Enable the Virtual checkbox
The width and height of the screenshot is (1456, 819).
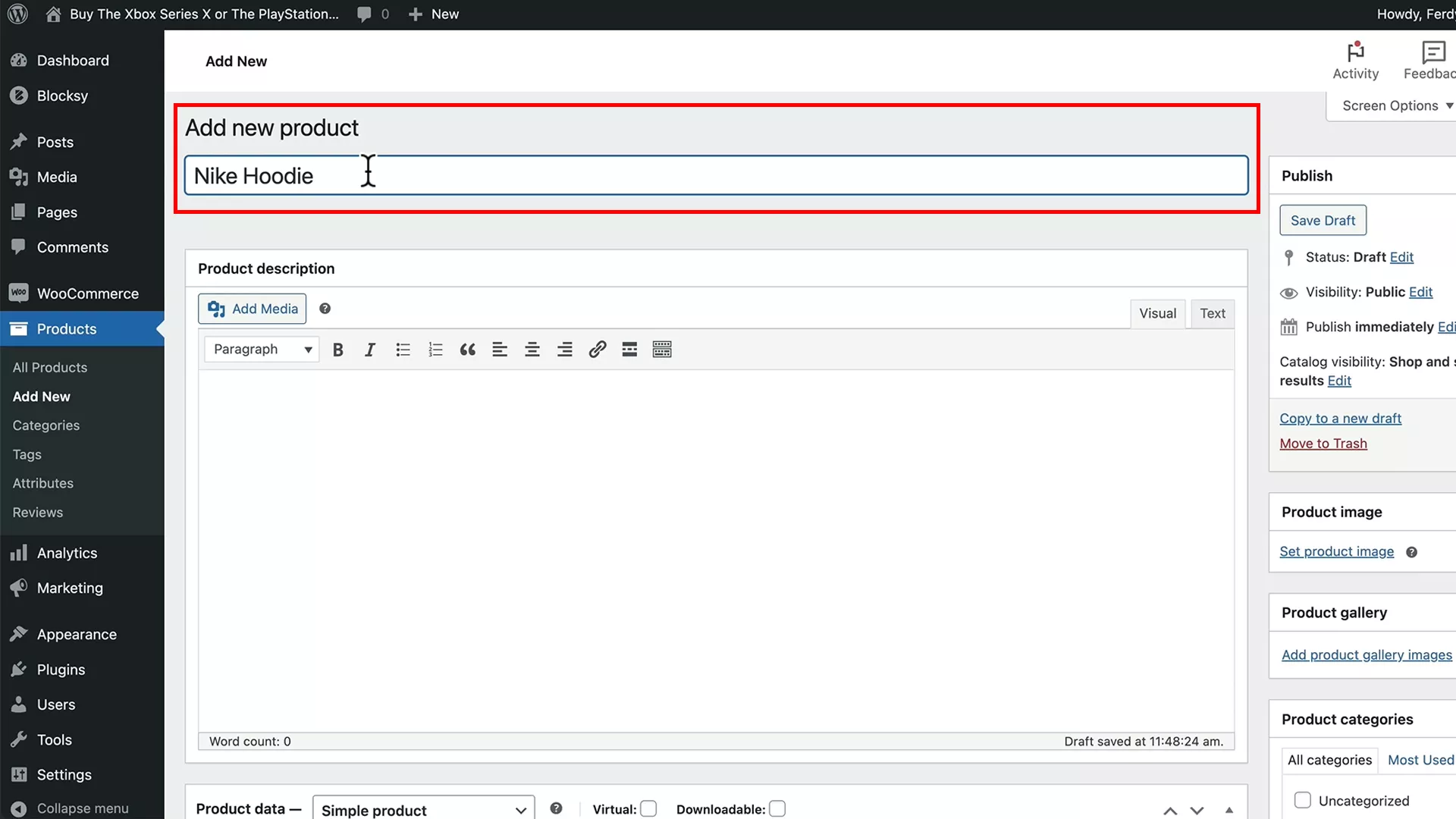point(648,809)
